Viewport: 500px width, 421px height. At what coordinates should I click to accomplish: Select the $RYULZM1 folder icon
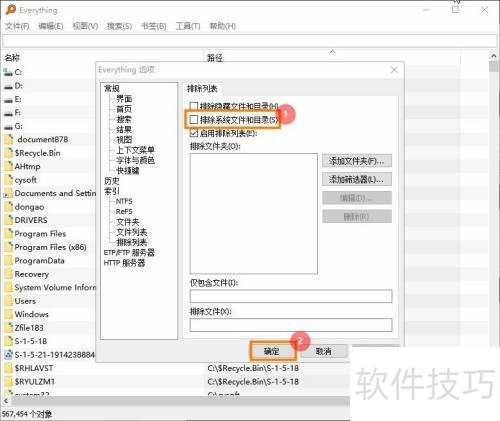pos(9,382)
